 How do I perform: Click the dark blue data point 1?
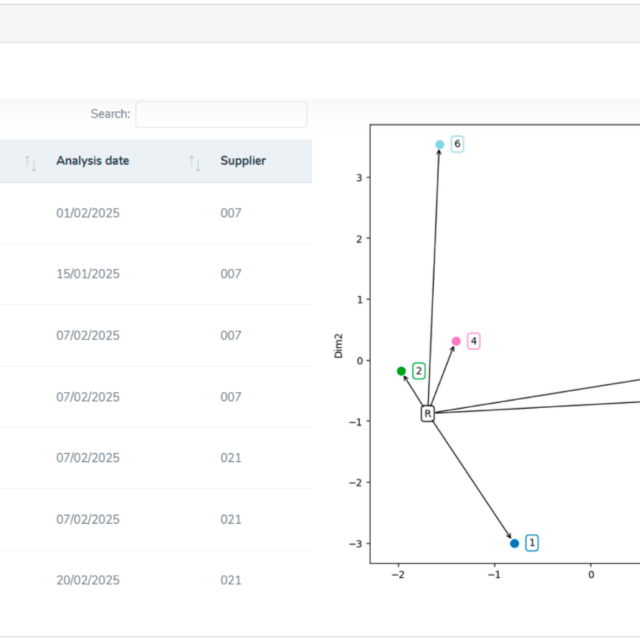(515, 543)
